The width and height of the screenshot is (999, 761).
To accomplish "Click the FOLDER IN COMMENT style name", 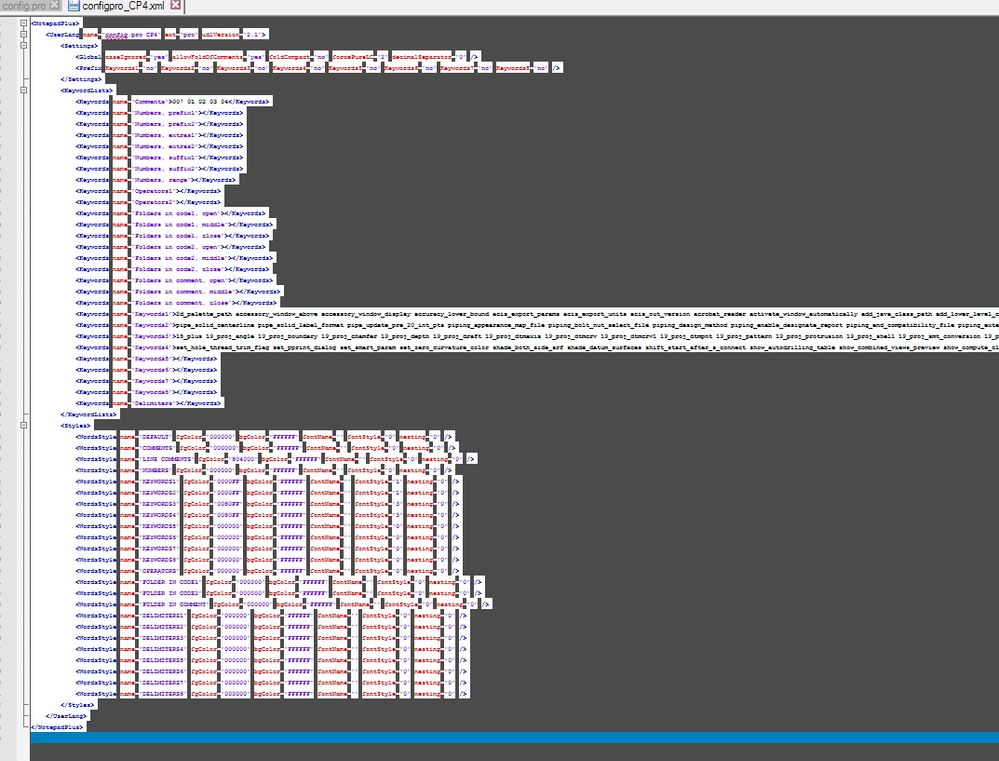I will point(173,604).
